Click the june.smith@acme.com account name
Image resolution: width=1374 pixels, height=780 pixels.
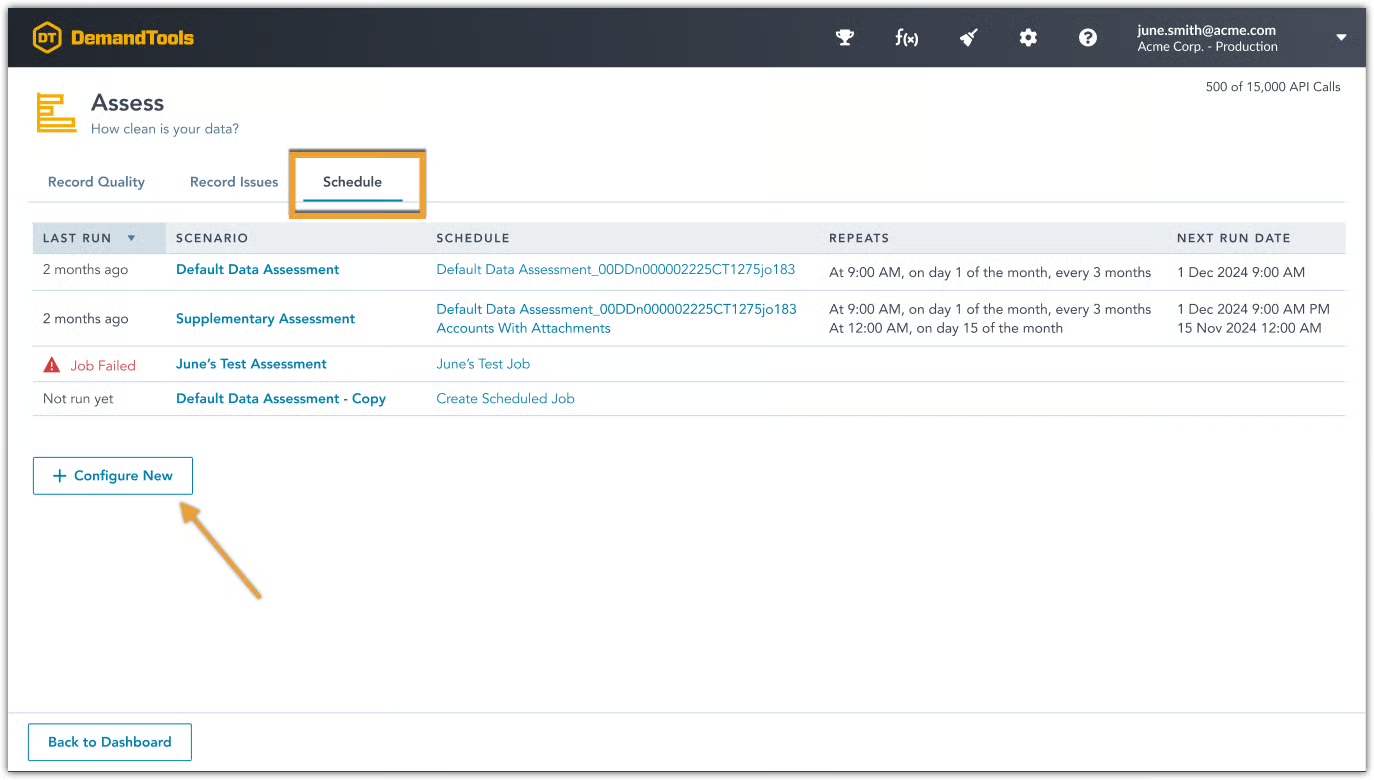pos(1207,30)
